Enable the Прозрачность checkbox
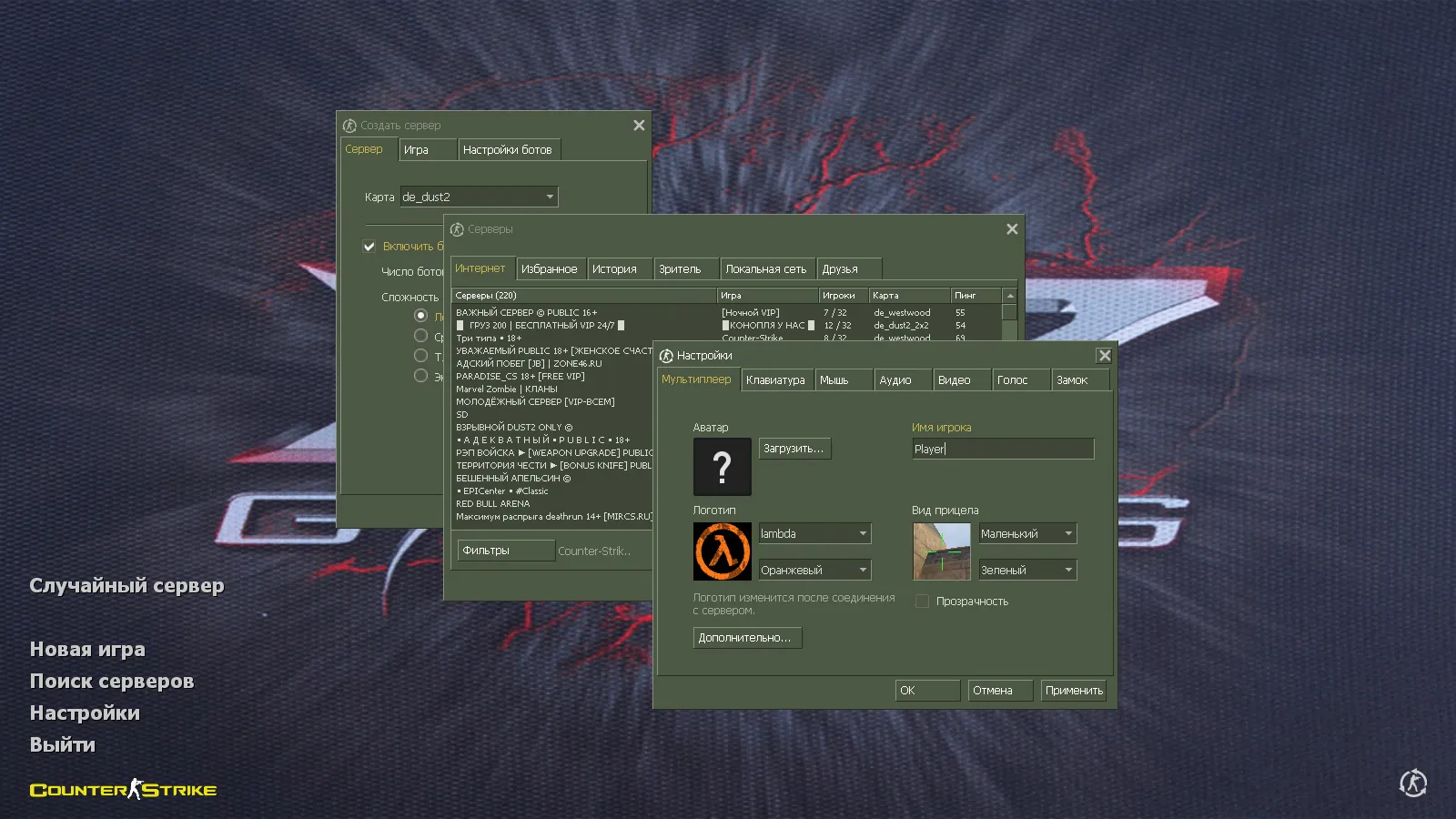 pos(922,601)
